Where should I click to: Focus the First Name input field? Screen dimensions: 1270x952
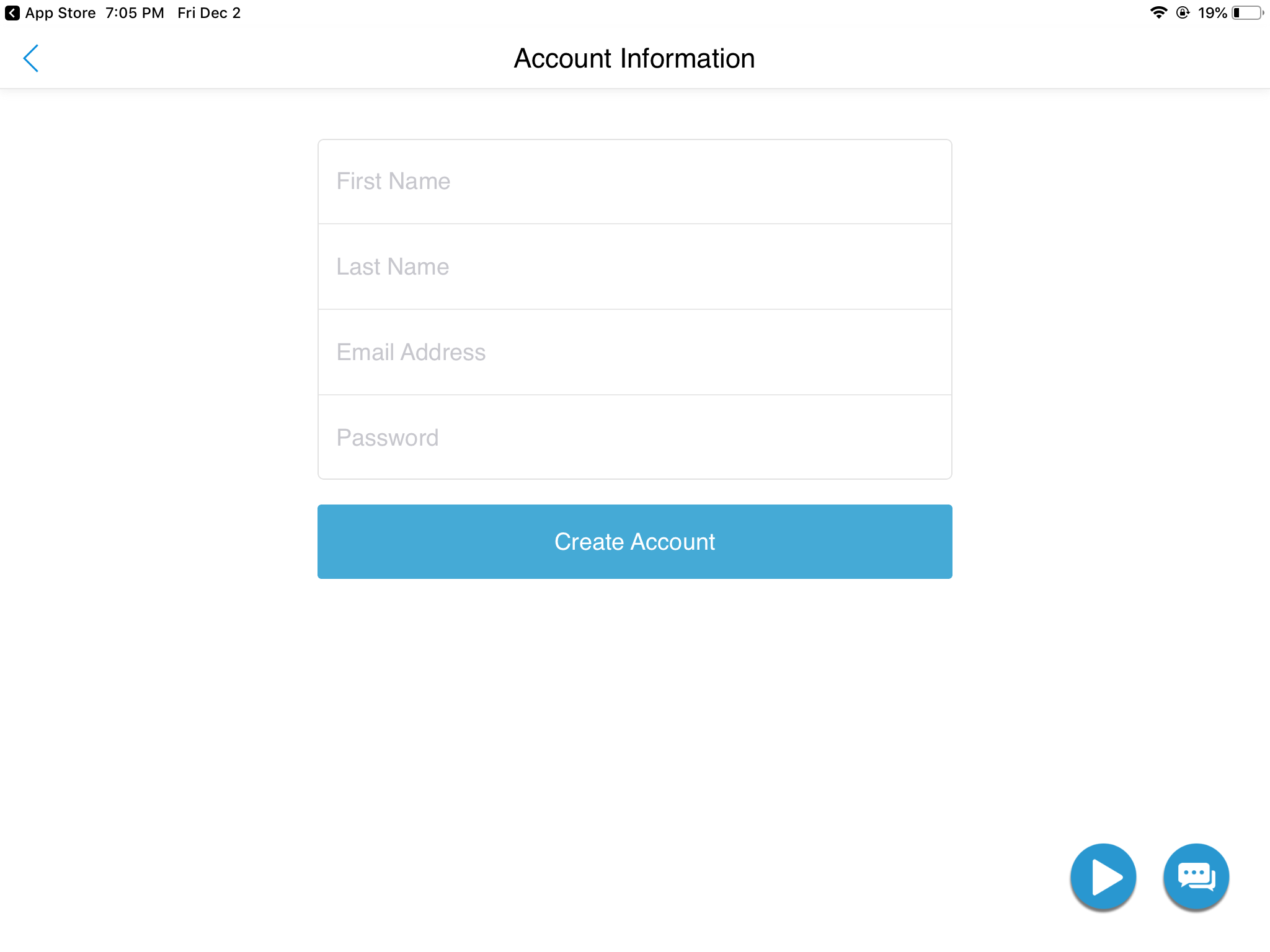635,182
